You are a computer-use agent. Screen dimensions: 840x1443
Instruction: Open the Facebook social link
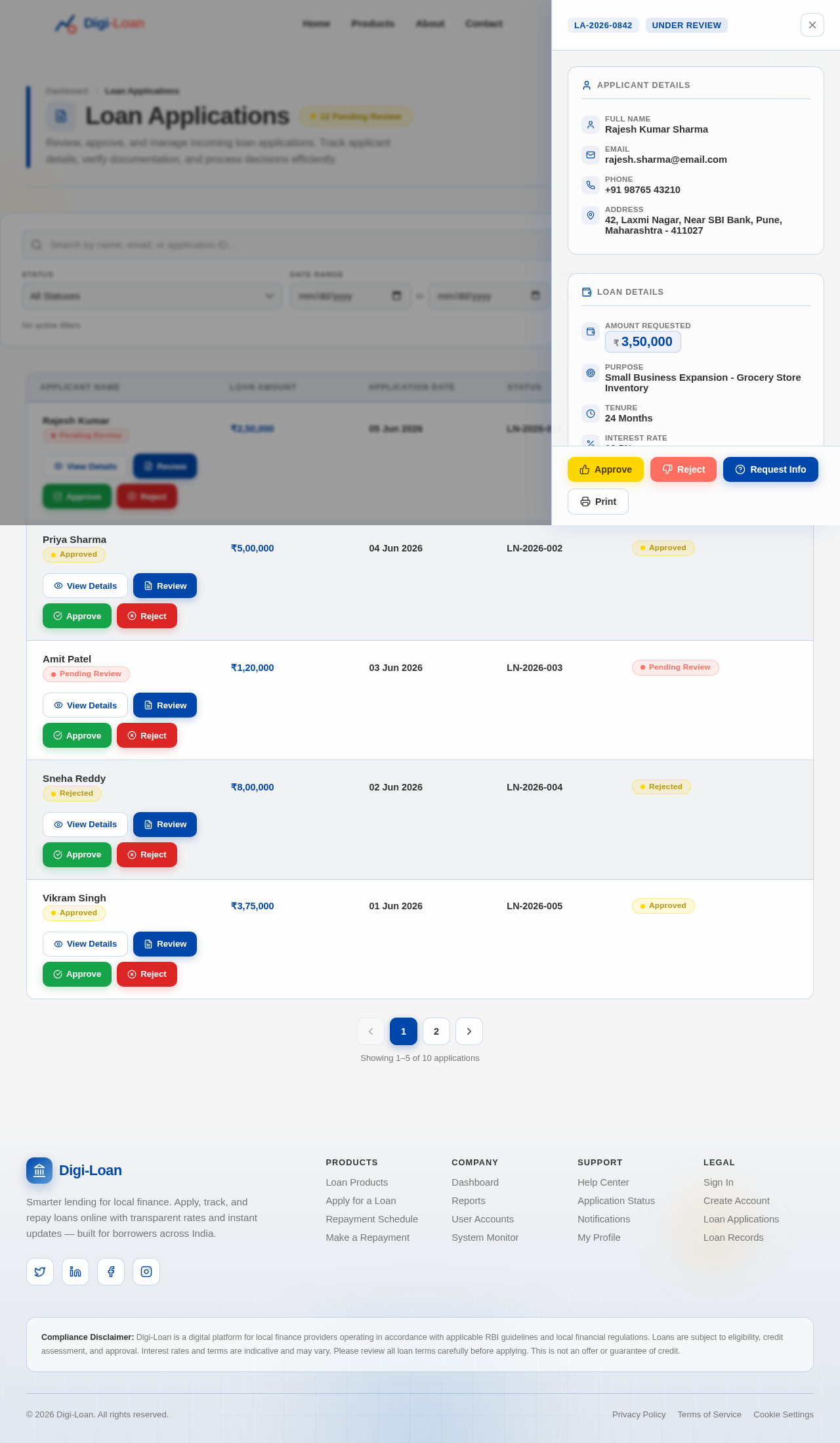(111, 1272)
